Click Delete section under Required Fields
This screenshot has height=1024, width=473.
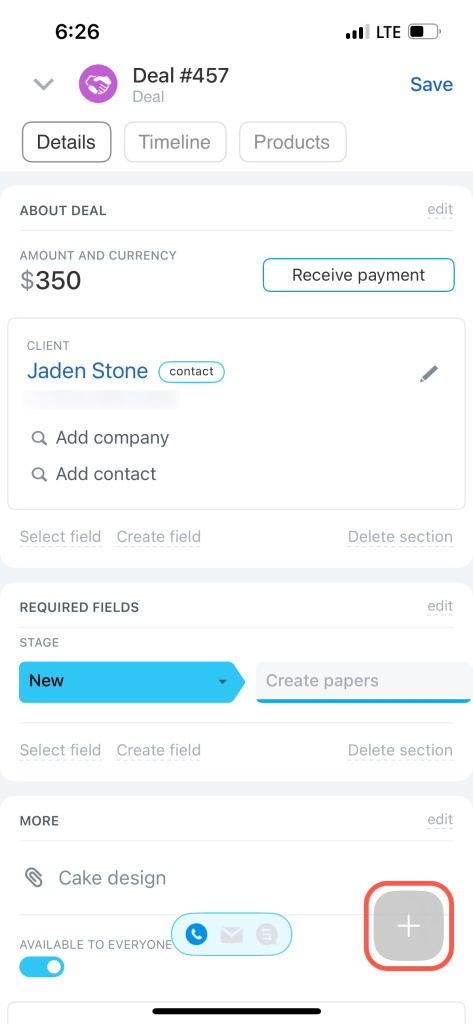pyautogui.click(x=400, y=750)
